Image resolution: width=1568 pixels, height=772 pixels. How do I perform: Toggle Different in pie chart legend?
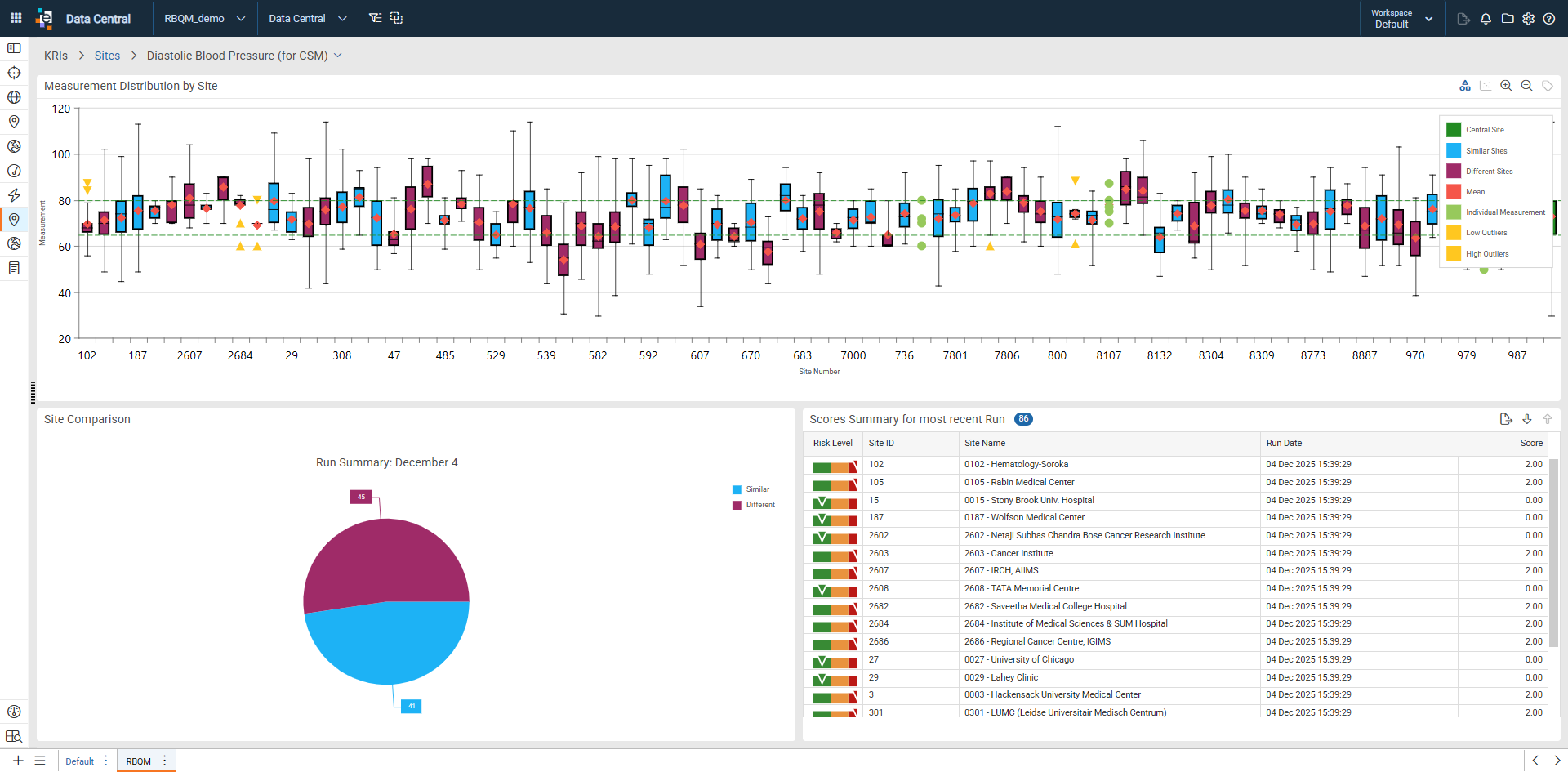point(754,505)
